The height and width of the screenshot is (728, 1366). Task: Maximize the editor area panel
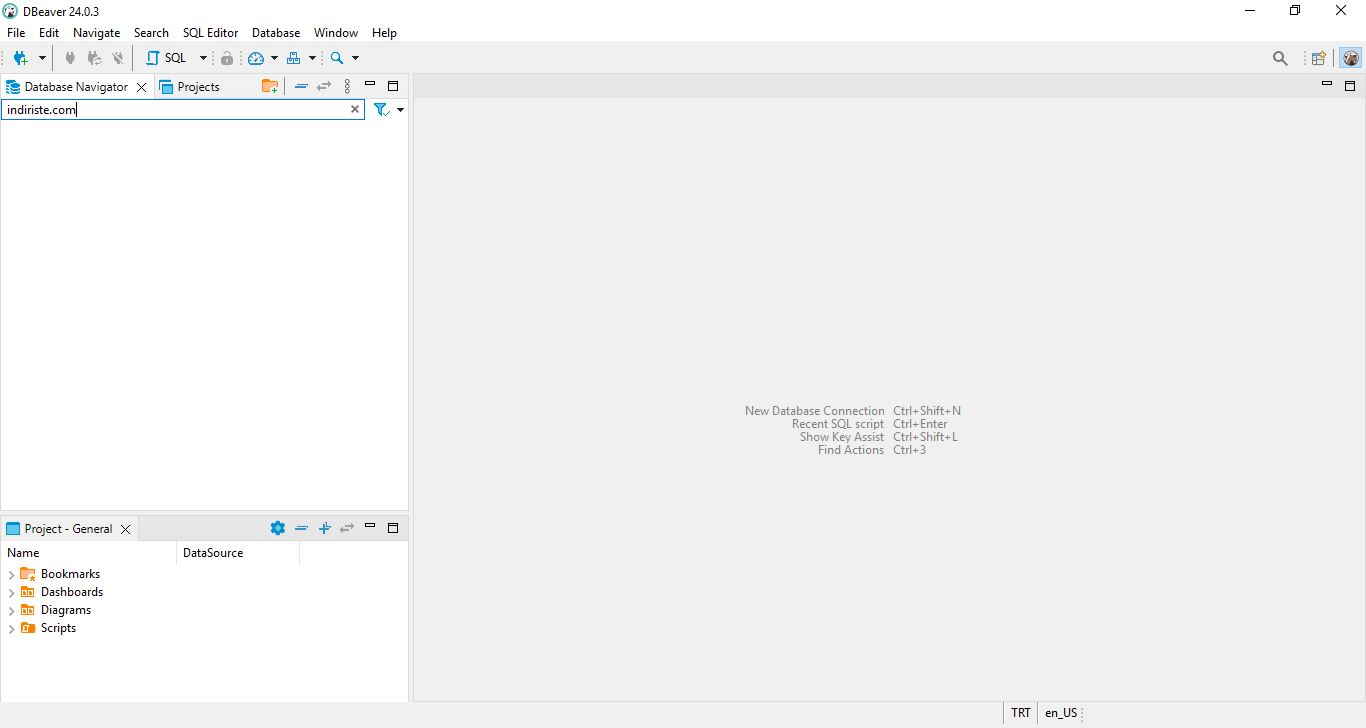pos(1350,86)
